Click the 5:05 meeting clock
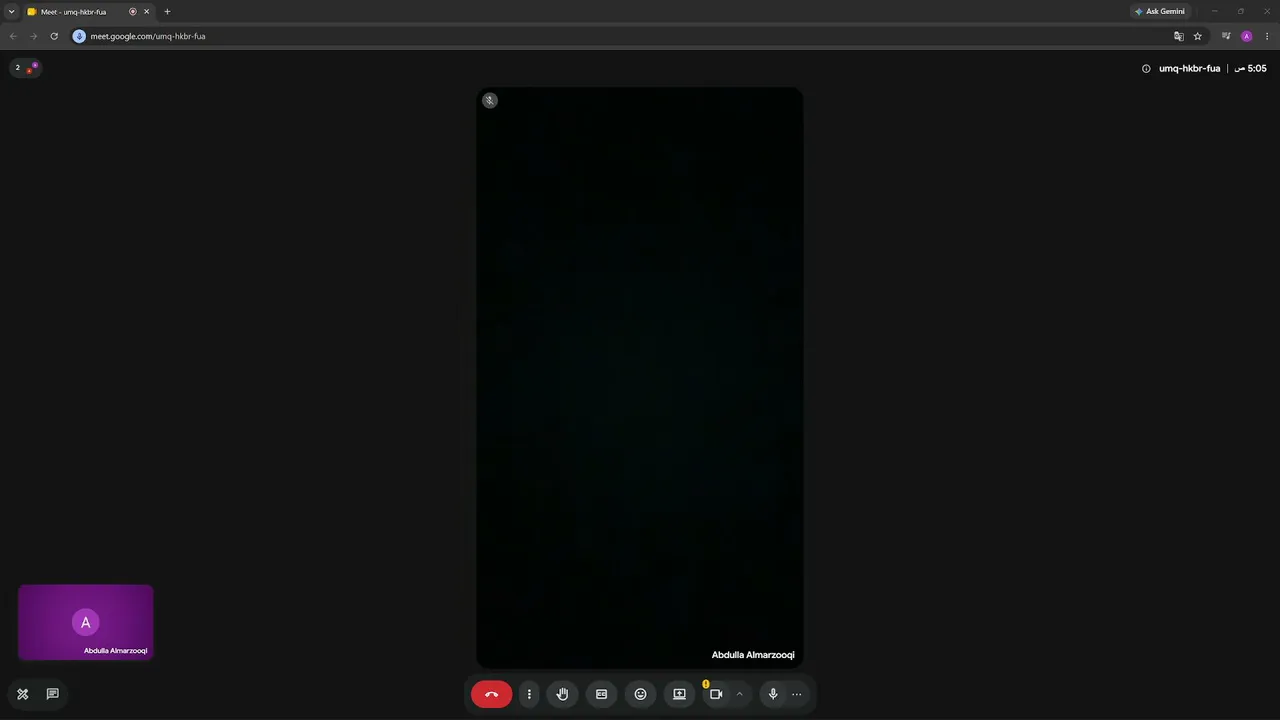1280x720 pixels. tap(1251, 69)
